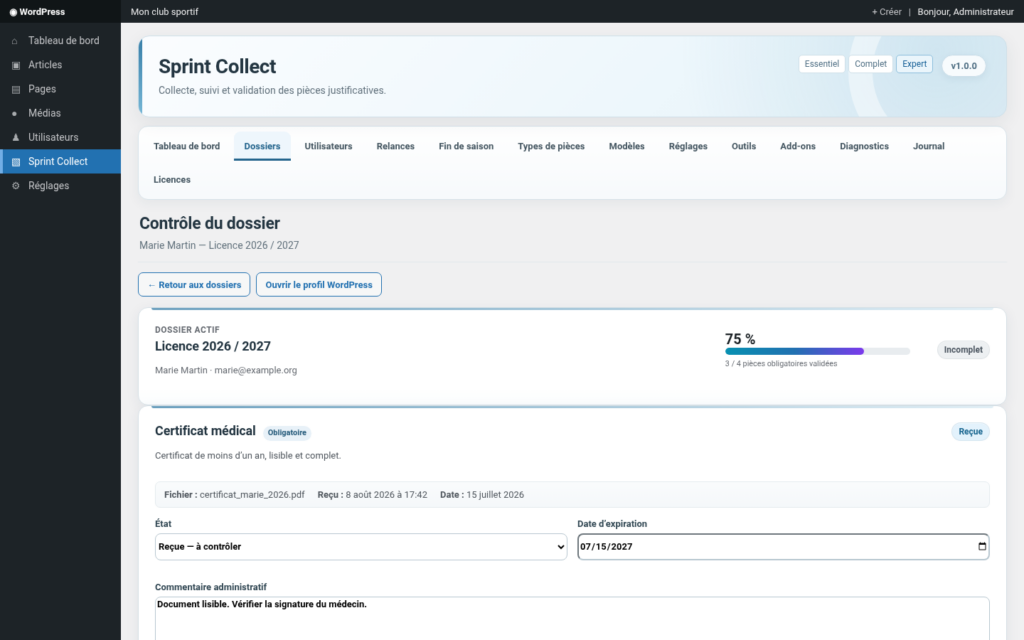Click the Pages icon in the sidebar

point(16,89)
